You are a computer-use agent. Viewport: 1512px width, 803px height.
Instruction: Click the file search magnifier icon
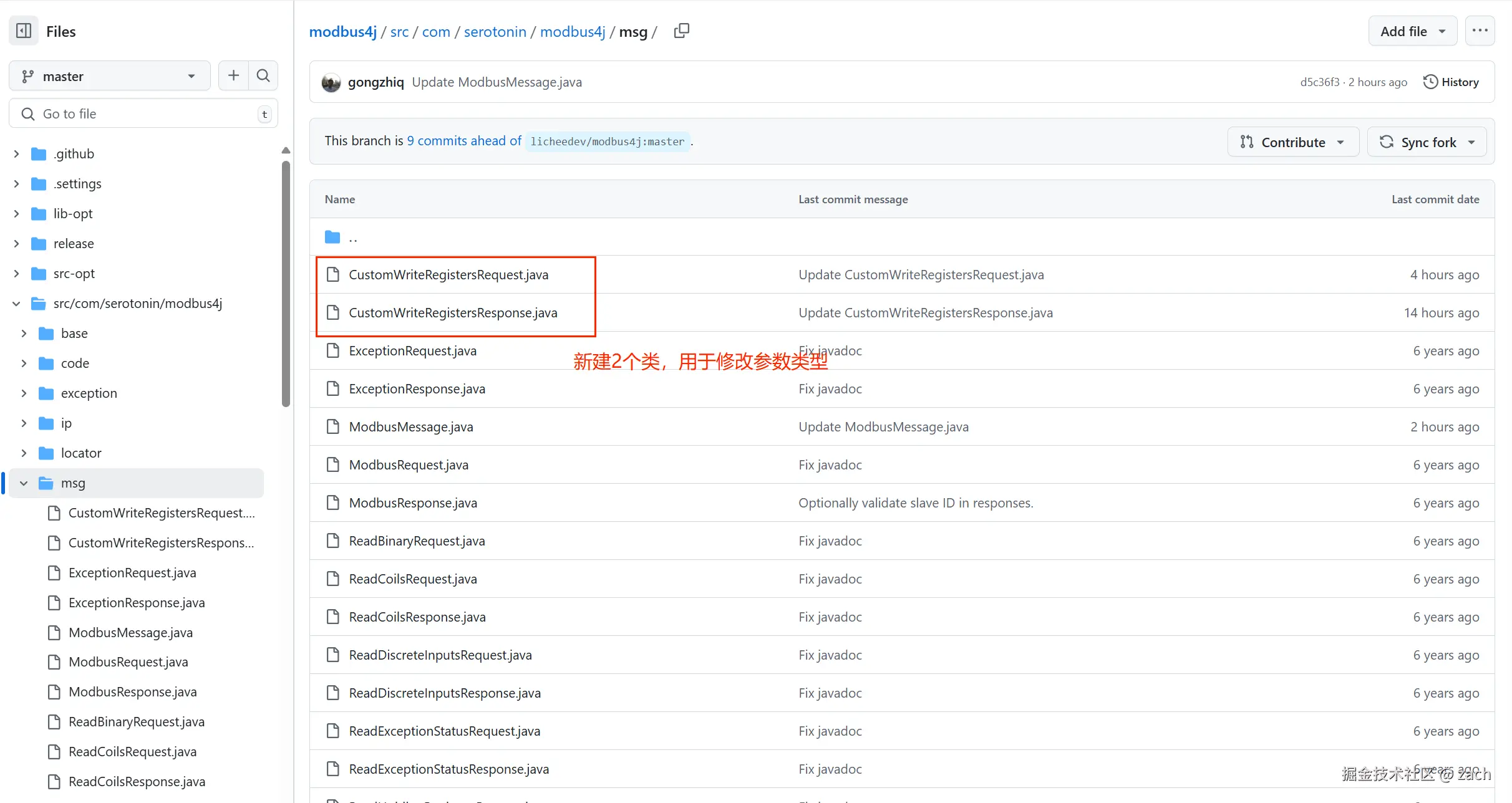coord(263,76)
